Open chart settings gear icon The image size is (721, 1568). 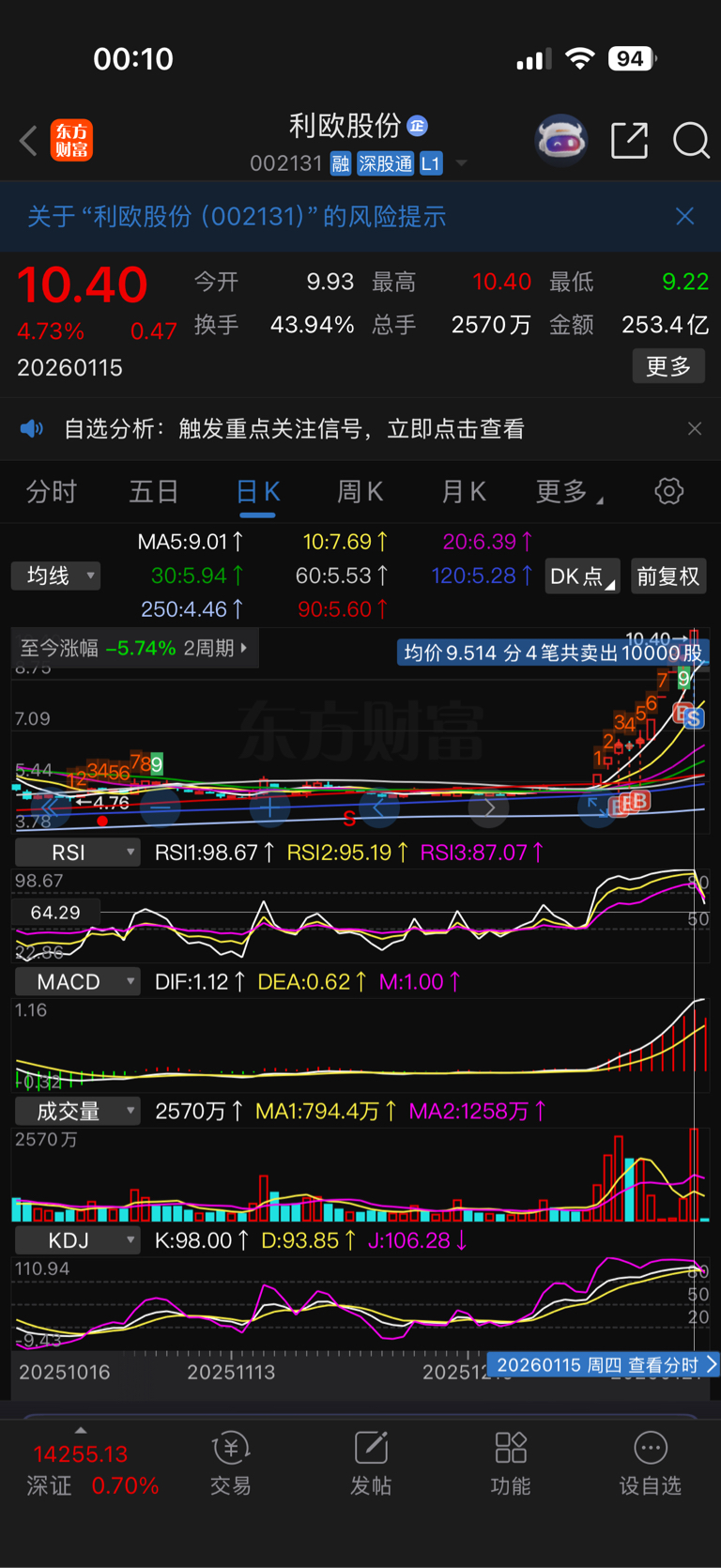[668, 491]
